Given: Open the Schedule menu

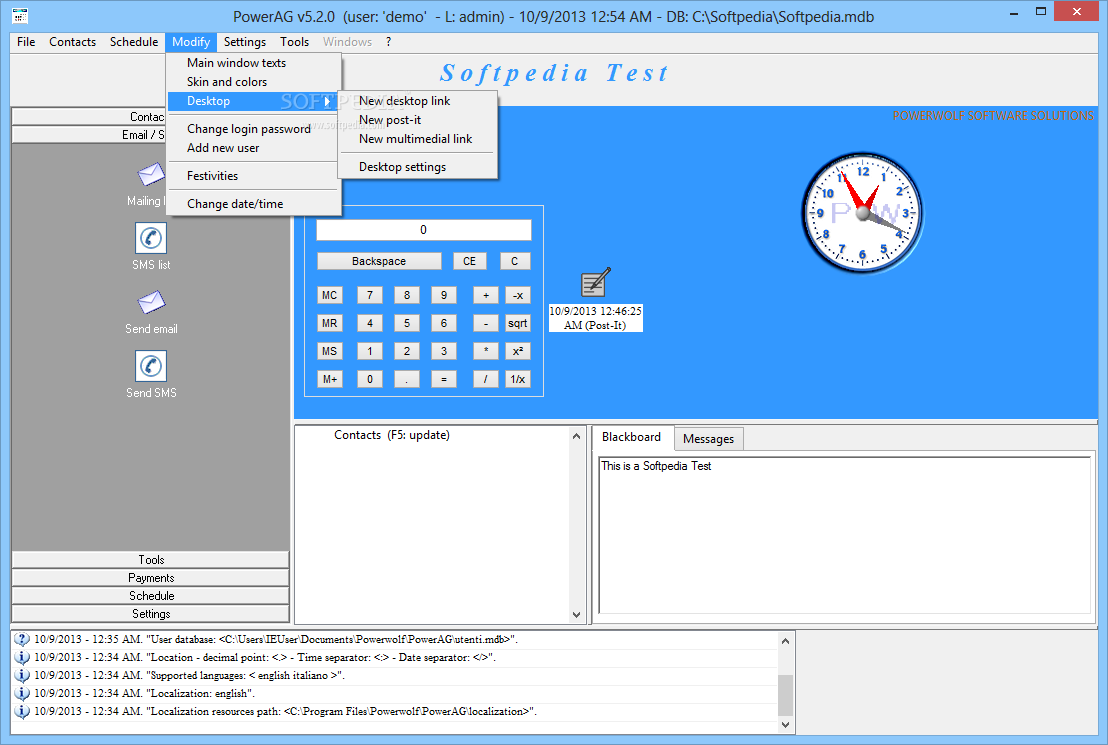Looking at the screenshot, I should click(x=134, y=42).
